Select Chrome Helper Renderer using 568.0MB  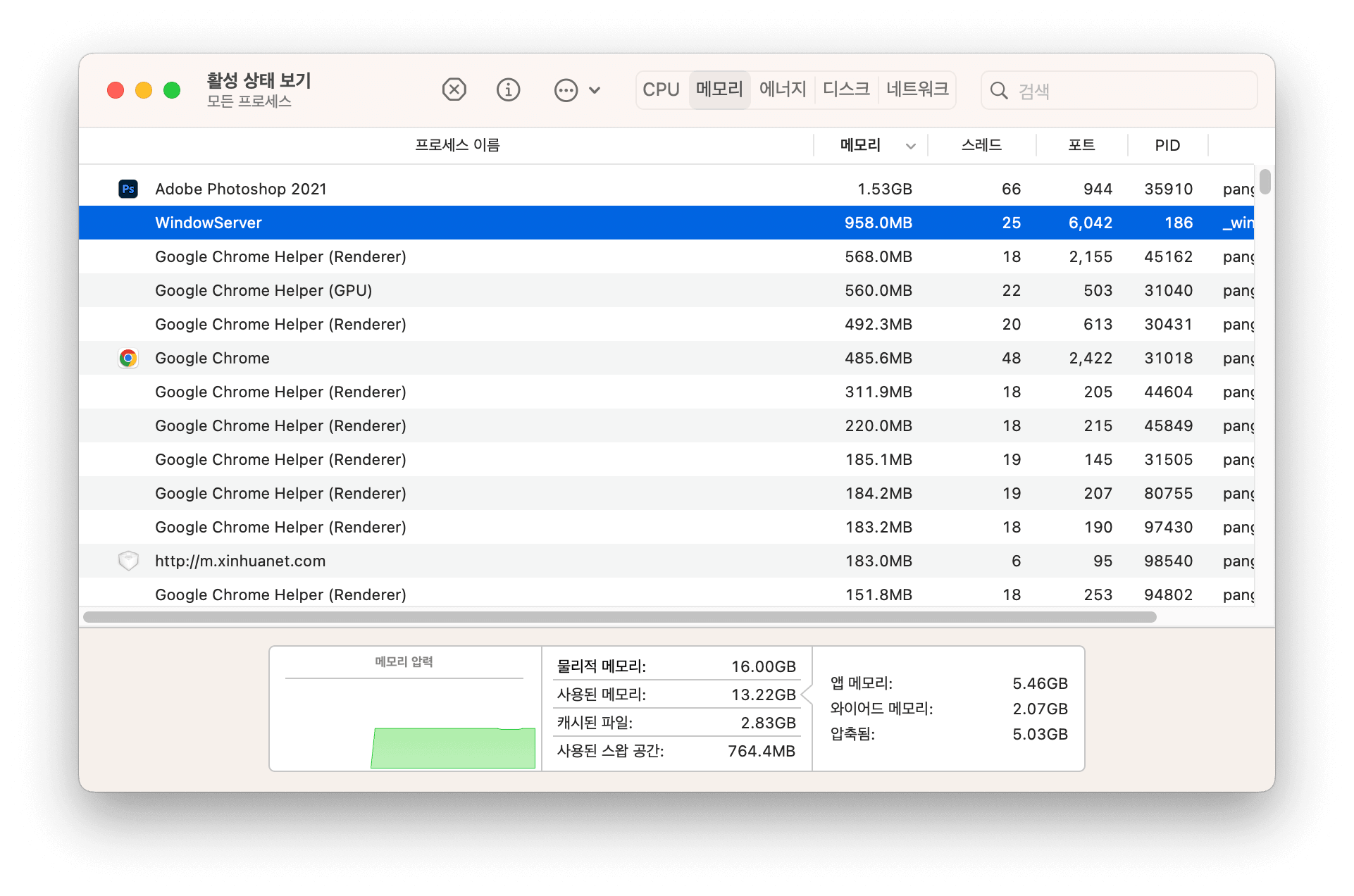666,256
